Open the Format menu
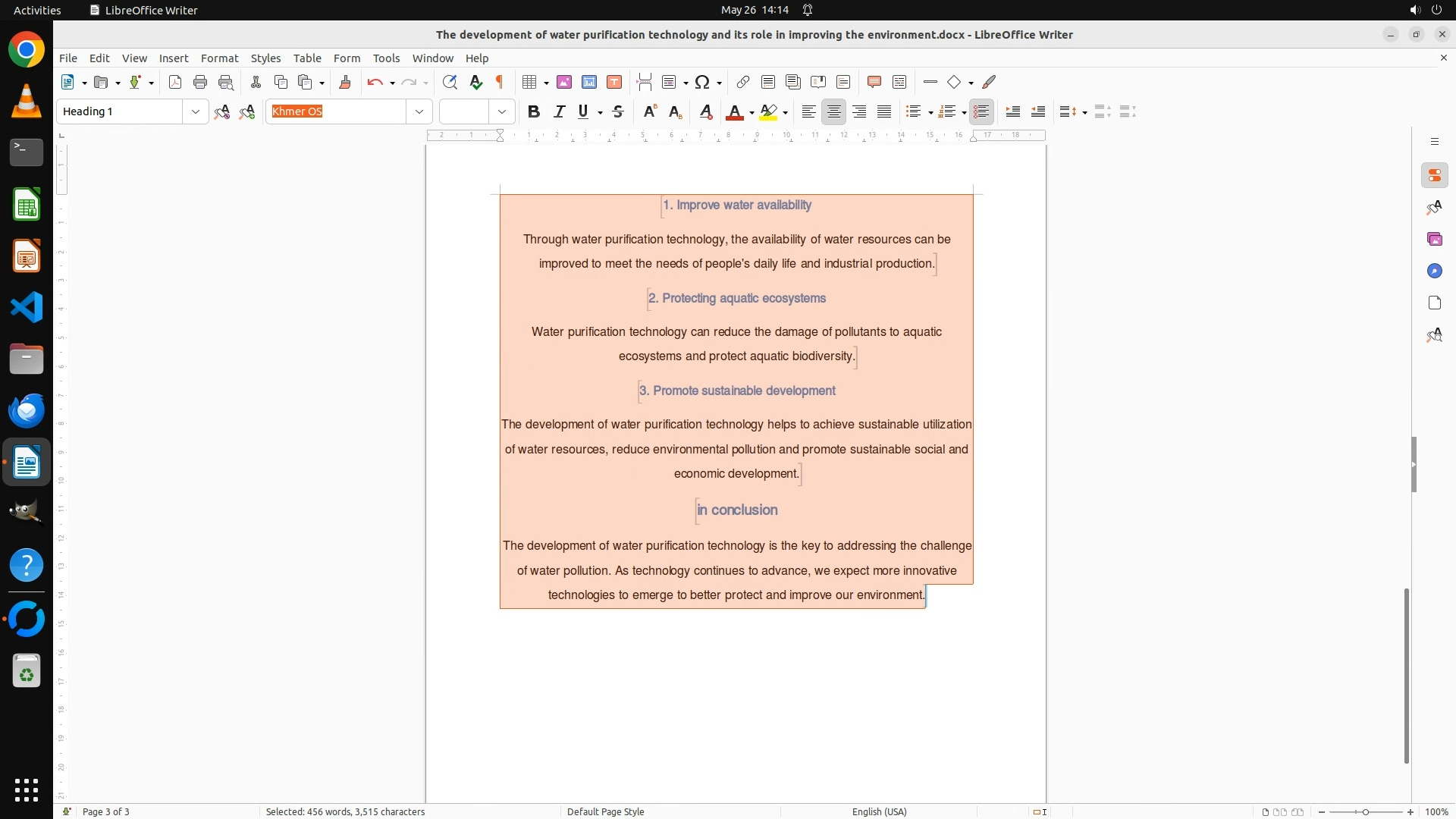This screenshot has width=1456, height=819. (219, 58)
